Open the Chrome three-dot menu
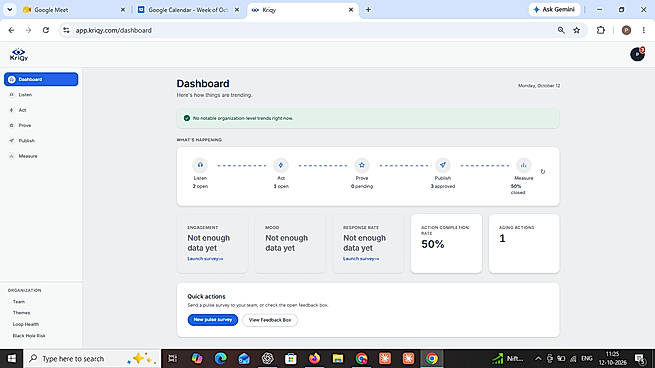The width and height of the screenshot is (655, 368). (x=644, y=30)
